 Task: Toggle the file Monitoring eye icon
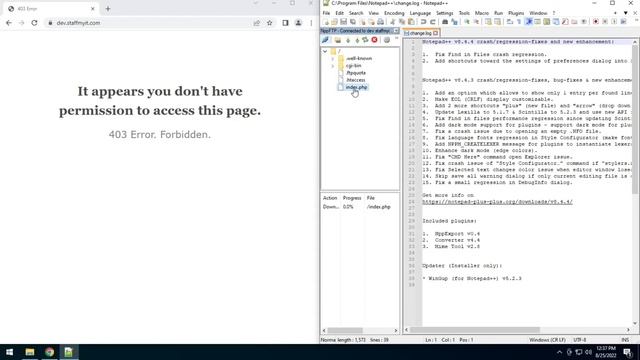click(x=584, y=22)
